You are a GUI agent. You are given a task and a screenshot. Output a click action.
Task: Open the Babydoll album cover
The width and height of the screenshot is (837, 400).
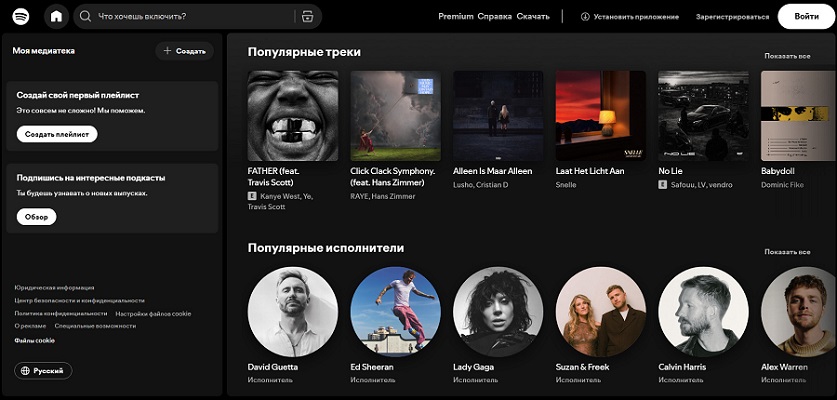point(799,116)
